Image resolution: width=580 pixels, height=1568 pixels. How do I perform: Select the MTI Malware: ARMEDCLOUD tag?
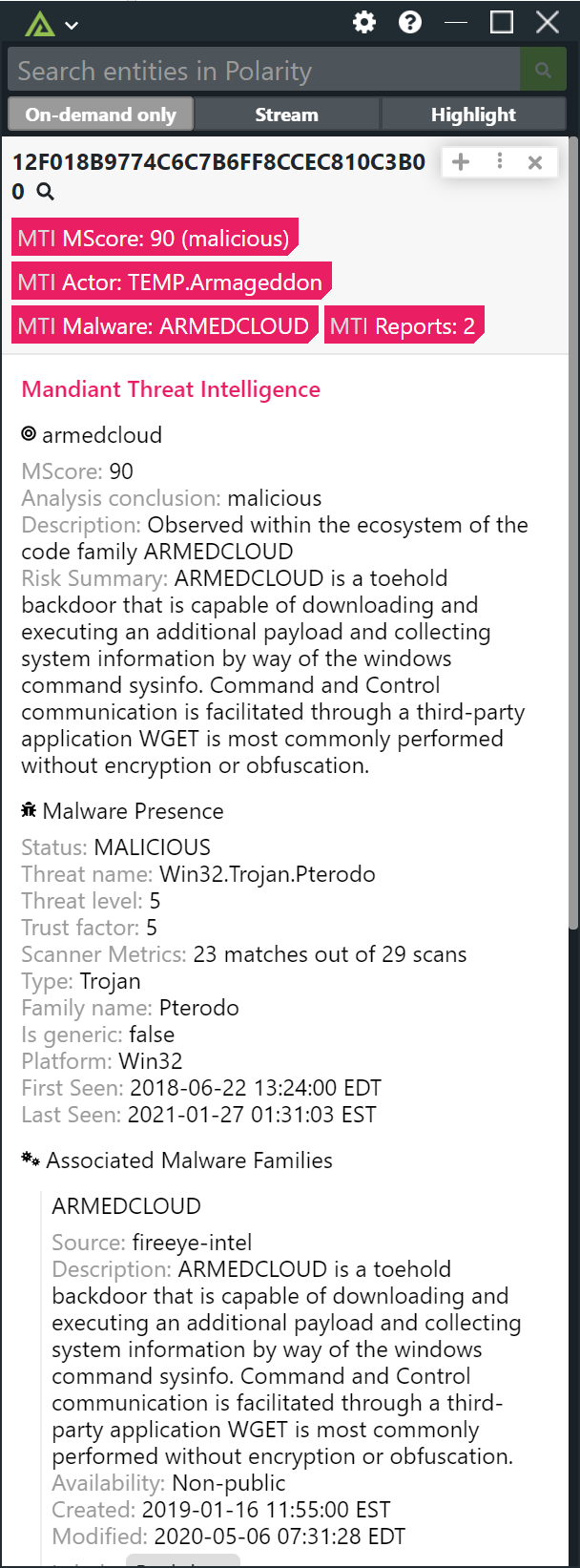pyautogui.click(x=163, y=325)
